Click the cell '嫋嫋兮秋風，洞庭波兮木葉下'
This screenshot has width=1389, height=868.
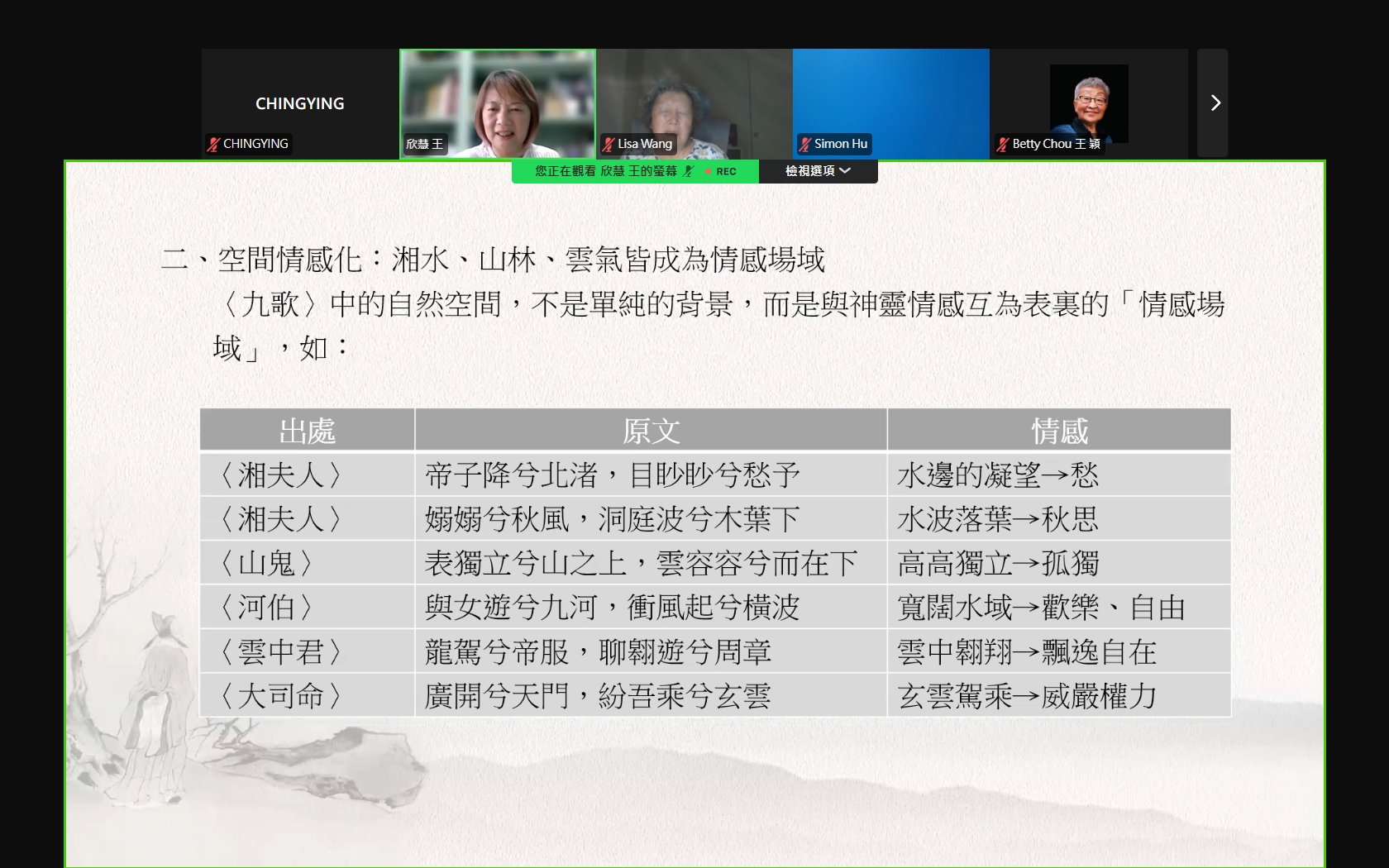(652, 519)
